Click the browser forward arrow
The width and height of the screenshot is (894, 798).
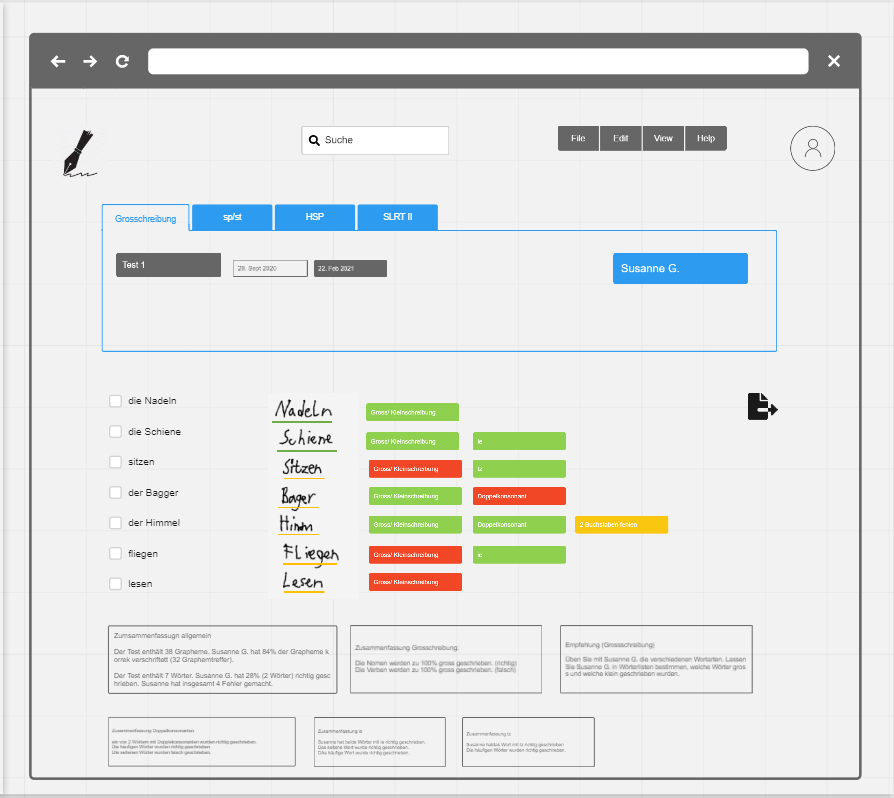[x=90, y=61]
